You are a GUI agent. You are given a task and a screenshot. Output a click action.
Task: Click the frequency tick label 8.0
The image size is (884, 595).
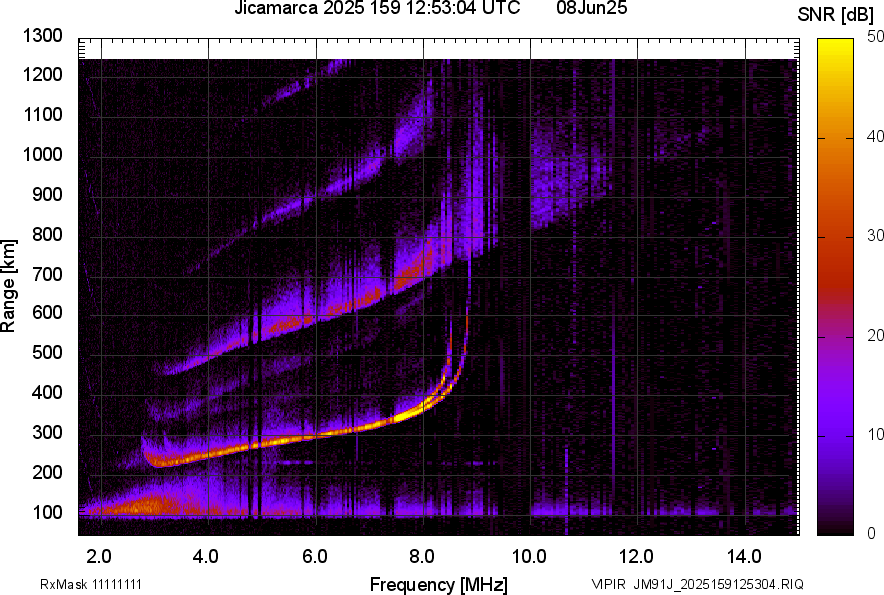pos(422,557)
